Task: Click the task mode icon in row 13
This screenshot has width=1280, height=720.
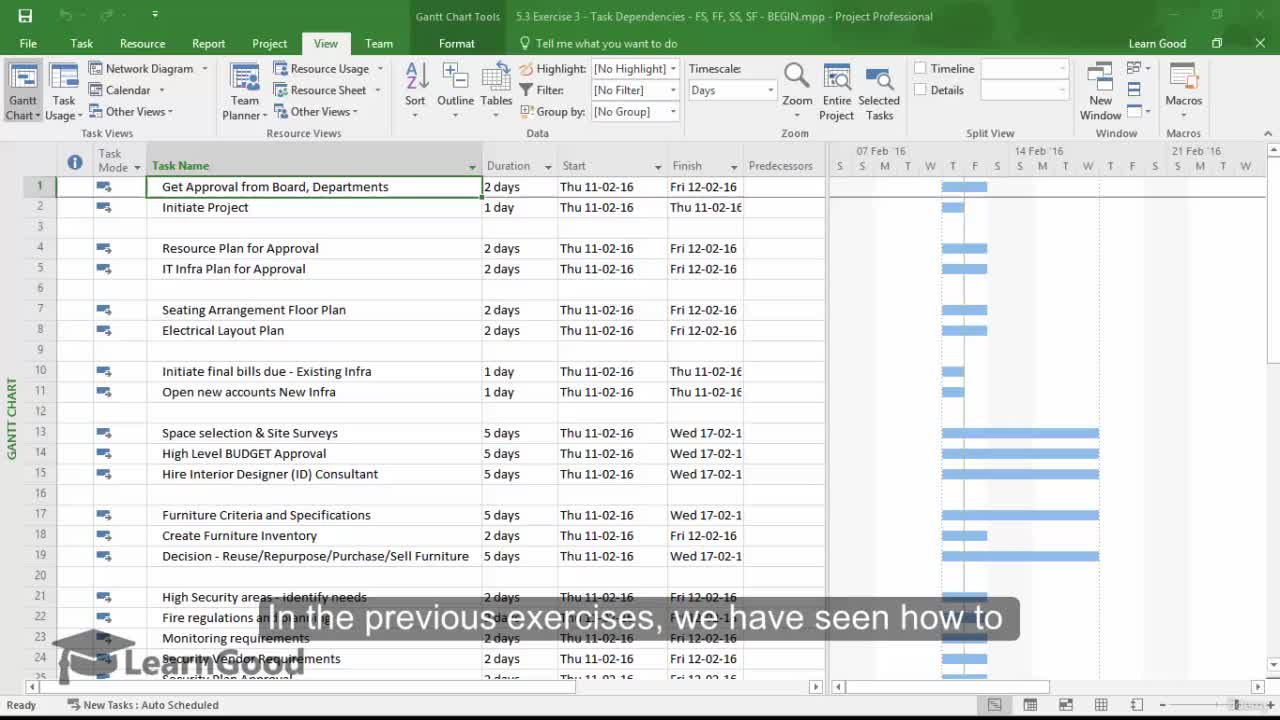Action: click(104, 433)
